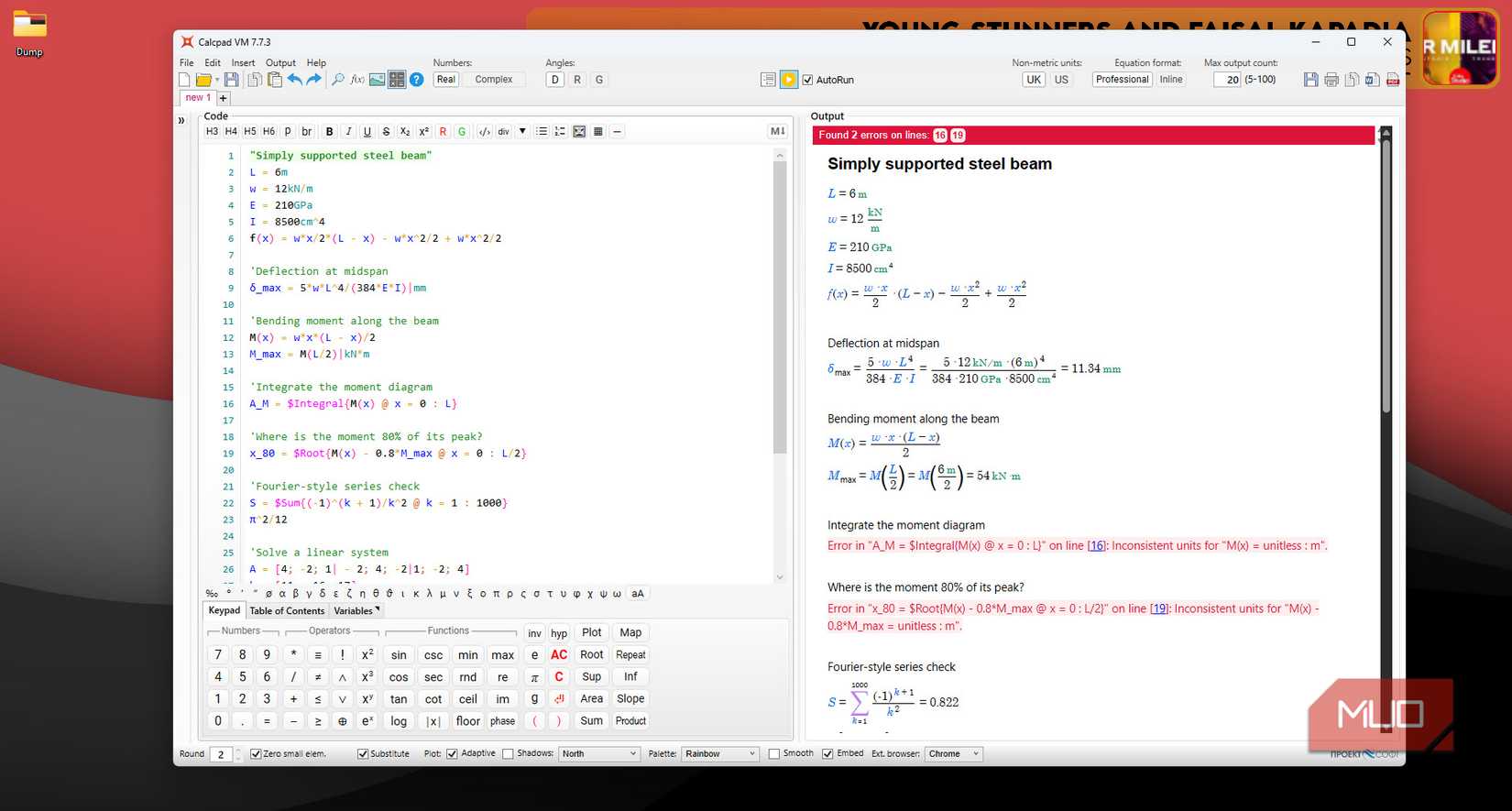Image resolution: width=1512 pixels, height=811 pixels.
Task: Export the output as PDF
Action: coord(1393,80)
